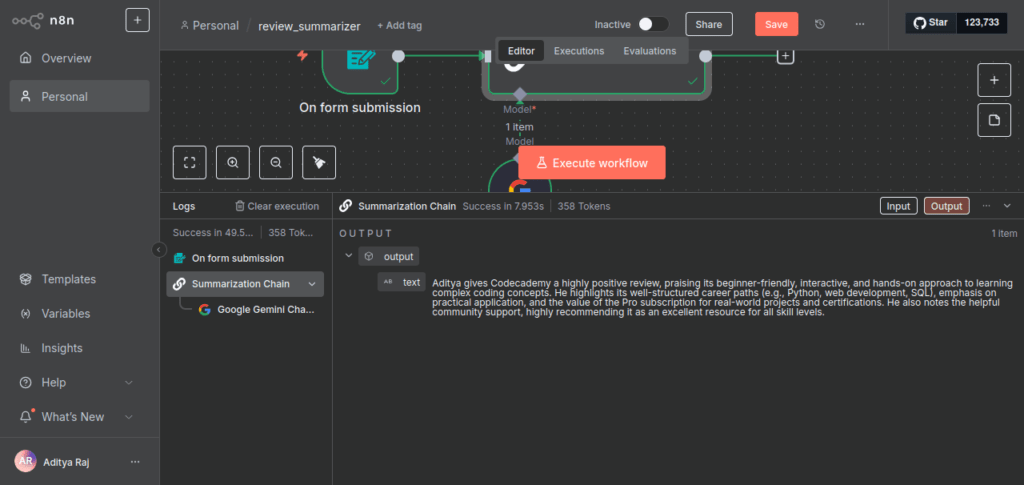
Task: Click the fit-to-view canvas icon
Action: point(190,162)
